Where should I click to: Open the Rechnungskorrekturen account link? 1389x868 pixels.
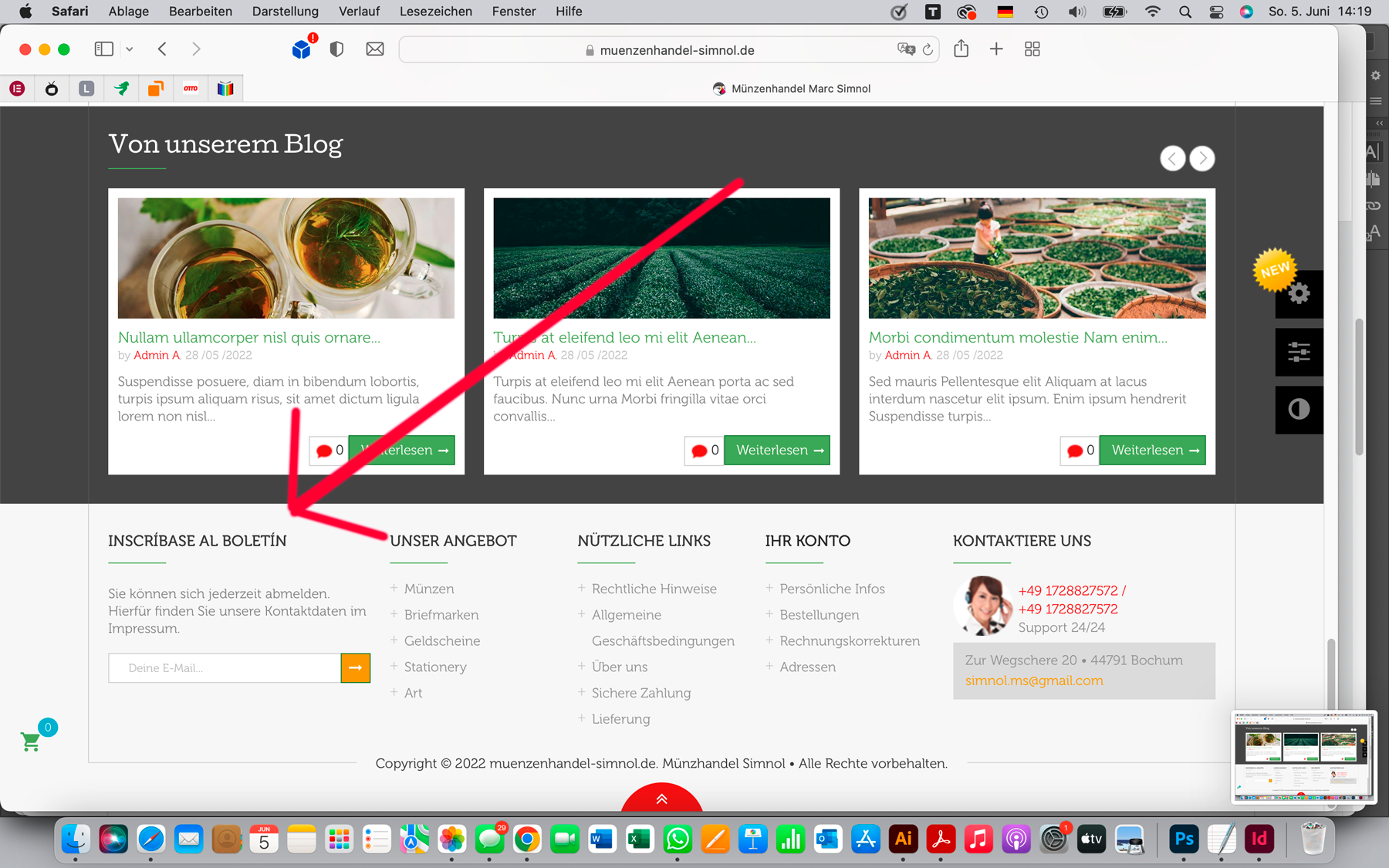tap(850, 641)
